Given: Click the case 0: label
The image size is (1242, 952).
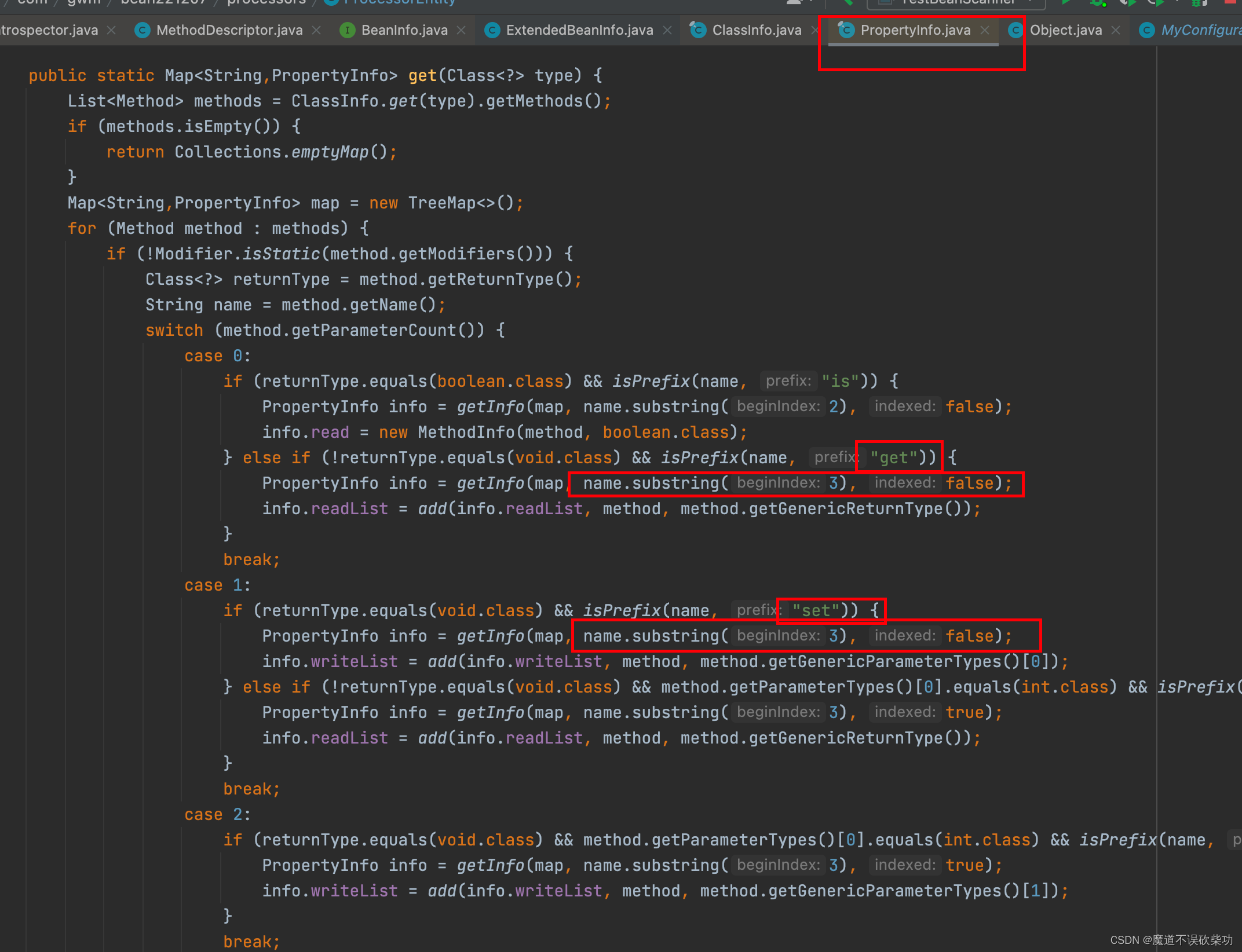Looking at the screenshot, I should coord(218,356).
